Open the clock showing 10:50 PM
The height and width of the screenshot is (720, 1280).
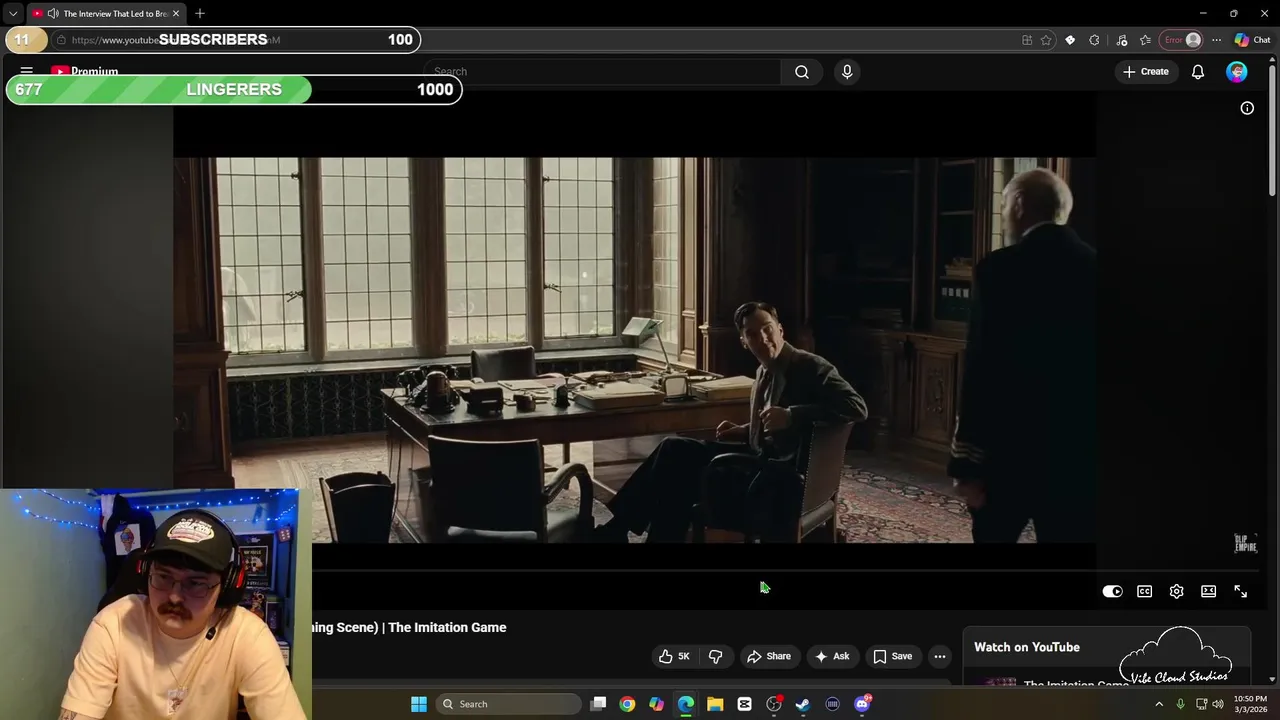pos(1250,704)
